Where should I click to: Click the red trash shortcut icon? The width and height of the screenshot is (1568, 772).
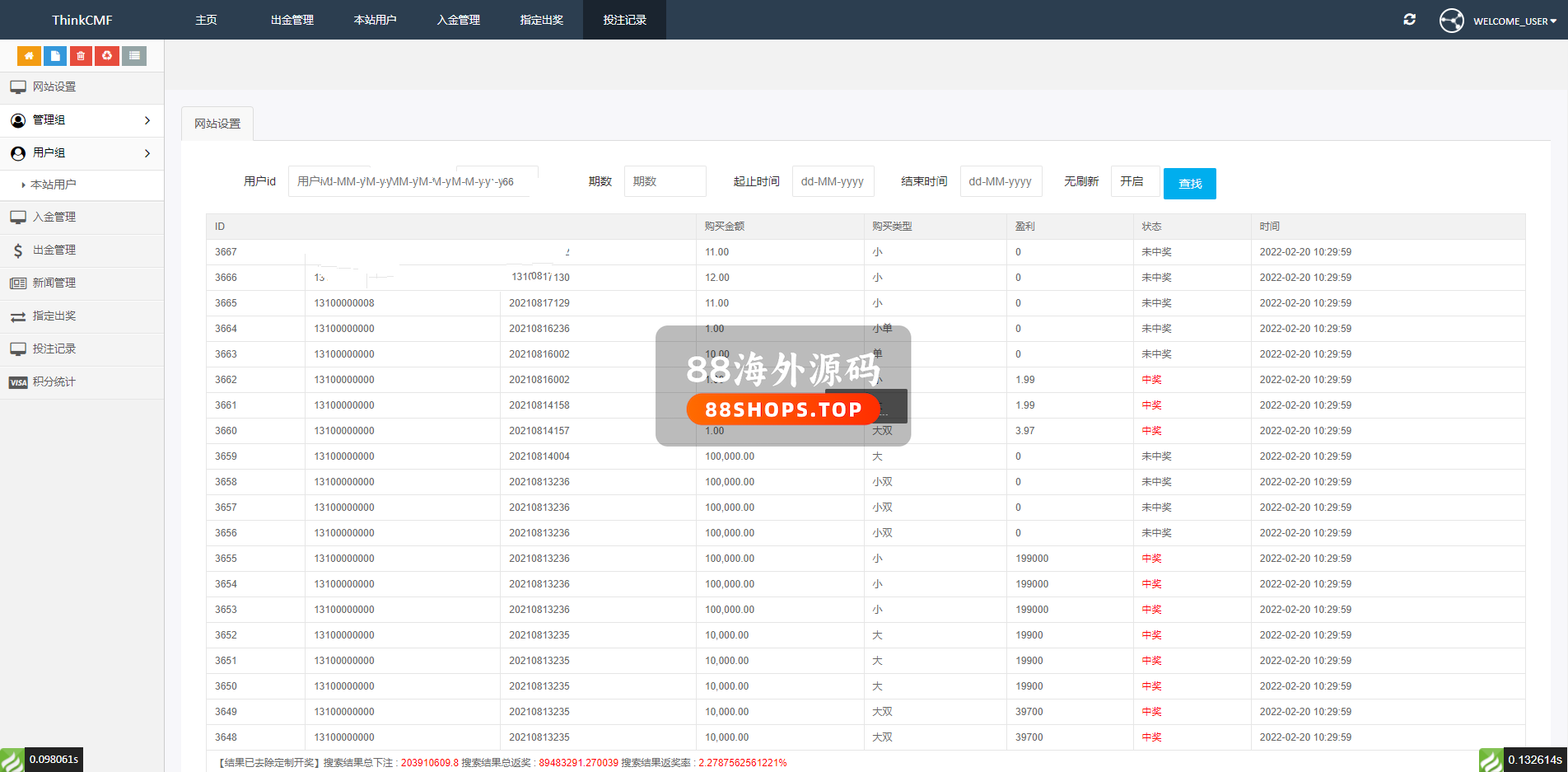[x=81, y=56]
